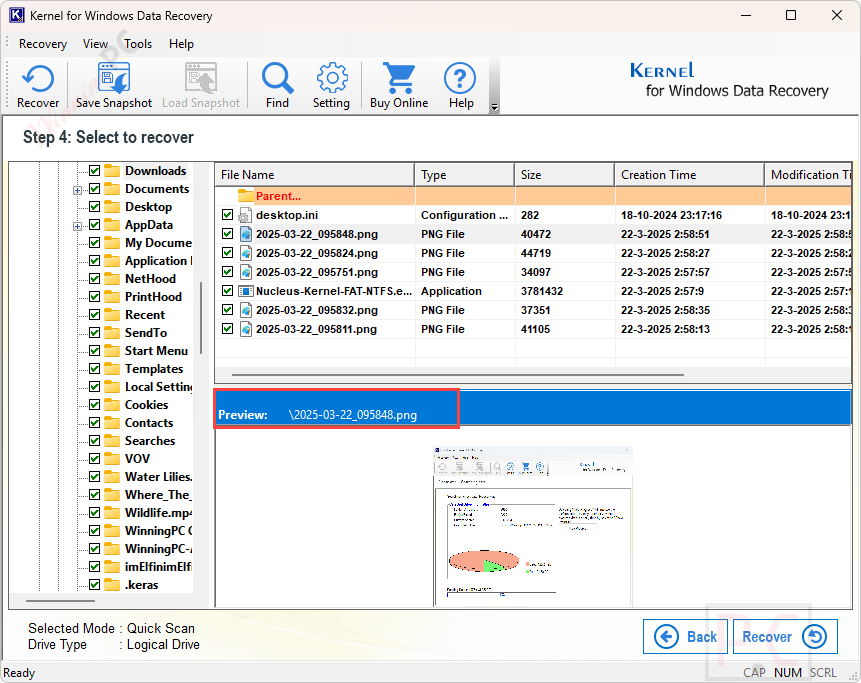Click the Modification Time column header
Screen dimensions: 861x683
808,175
